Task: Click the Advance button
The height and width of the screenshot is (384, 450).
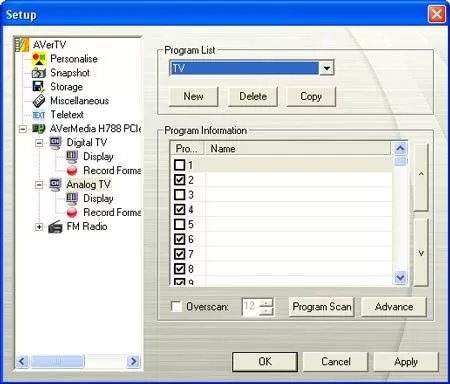Action: (394, 307)
